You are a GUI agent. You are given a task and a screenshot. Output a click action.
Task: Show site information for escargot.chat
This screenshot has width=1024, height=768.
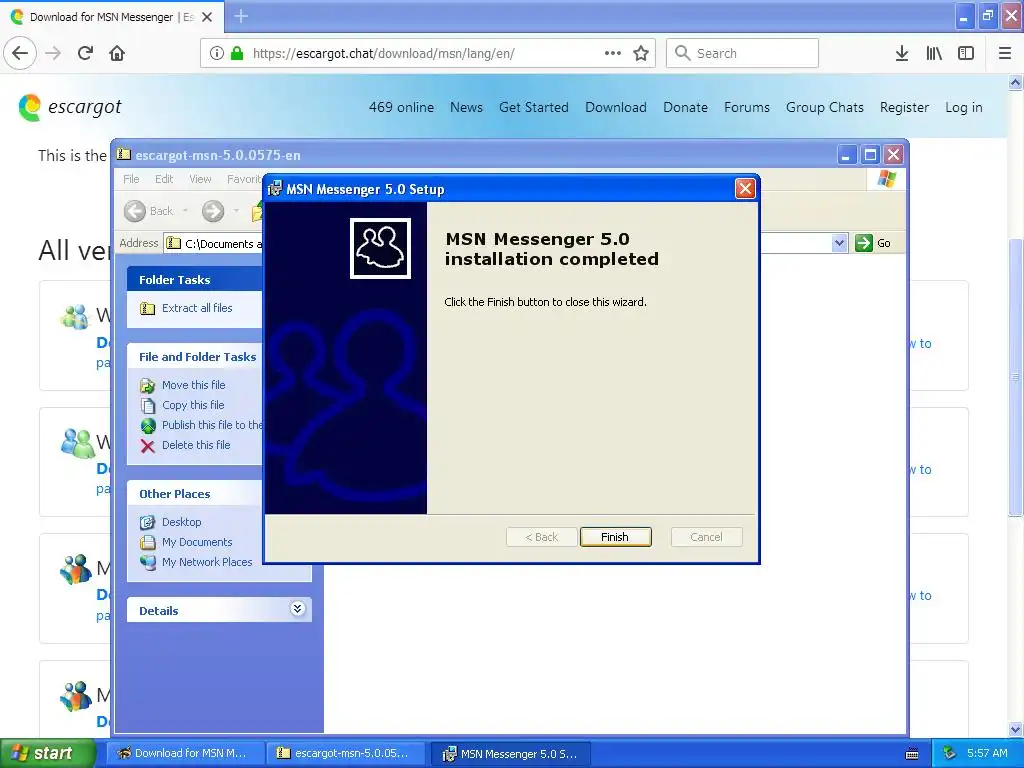click(x=216, y=53)
